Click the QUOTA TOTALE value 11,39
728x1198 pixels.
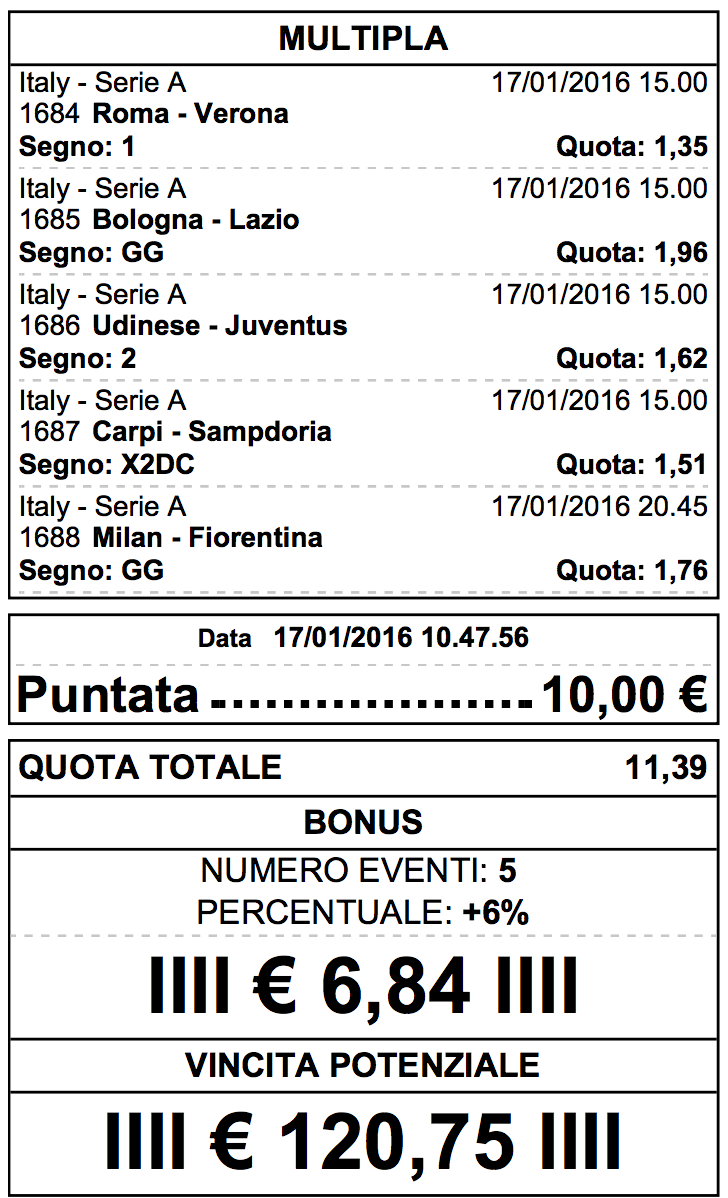pyautogui.click(x=666, y=768)
